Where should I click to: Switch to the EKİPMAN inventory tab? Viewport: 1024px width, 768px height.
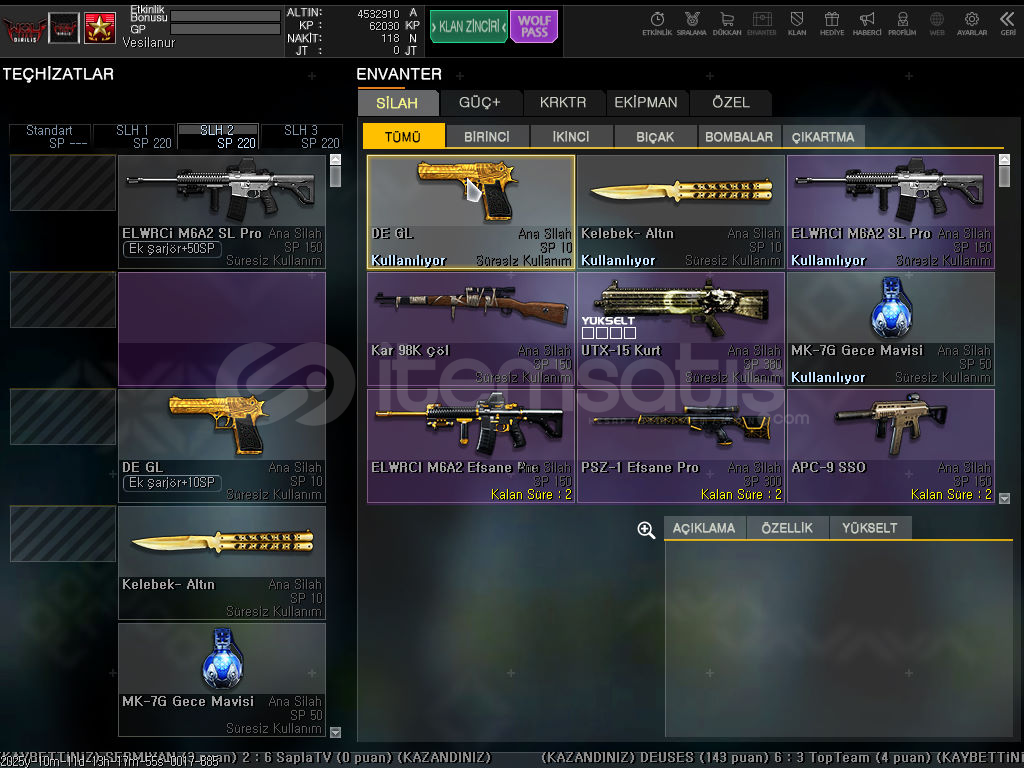pyautogui.click(x=646, y=103)
